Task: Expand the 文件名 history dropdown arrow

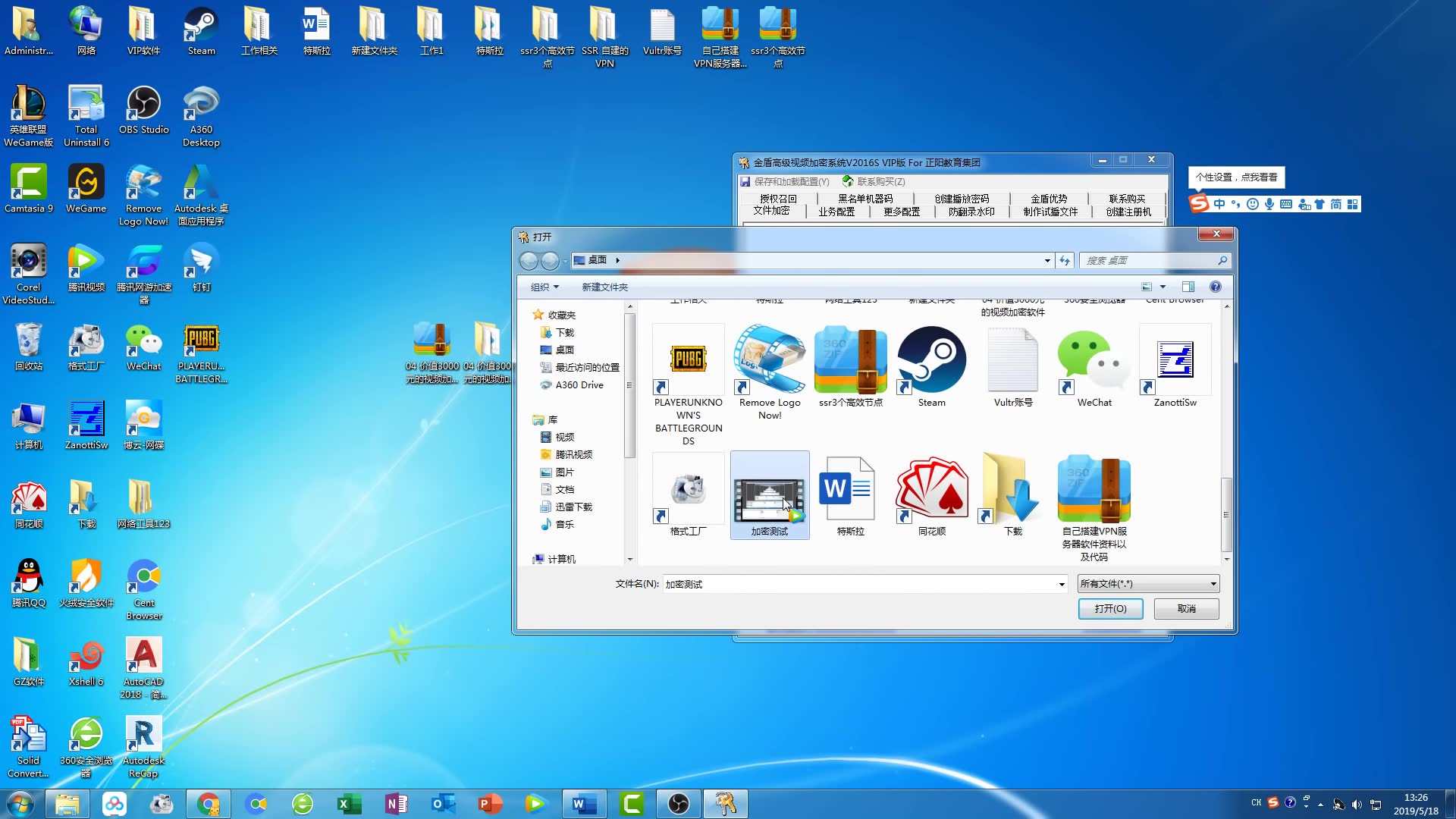Action: tap(1061, 584)
